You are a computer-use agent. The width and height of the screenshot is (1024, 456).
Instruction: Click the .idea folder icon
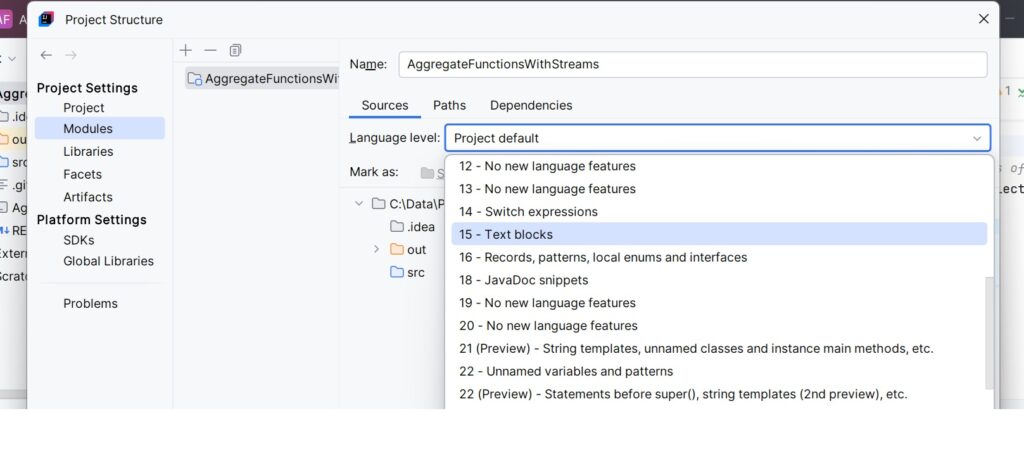(x=397, y=227)
